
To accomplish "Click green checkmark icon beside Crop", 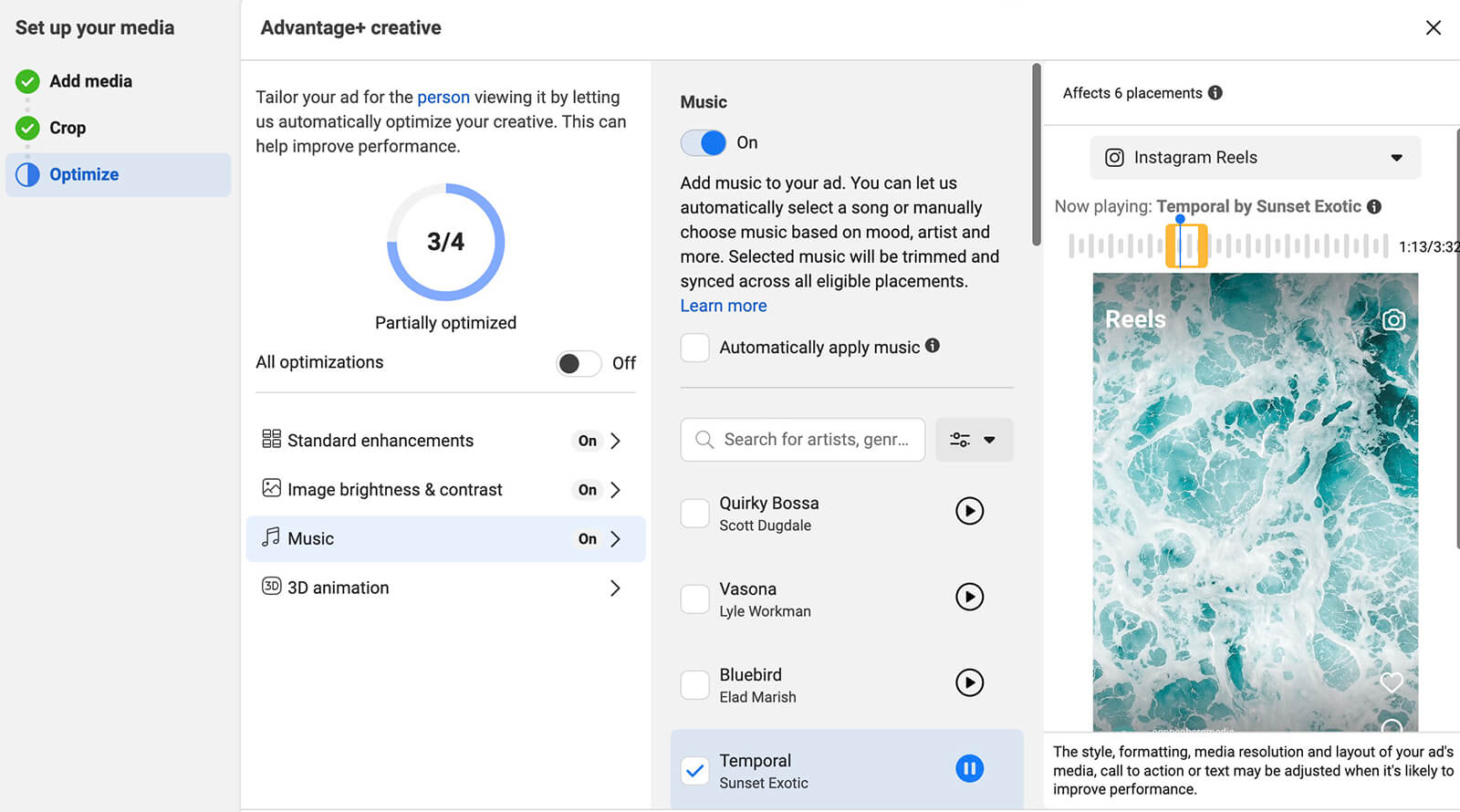I will click(27, 128).
